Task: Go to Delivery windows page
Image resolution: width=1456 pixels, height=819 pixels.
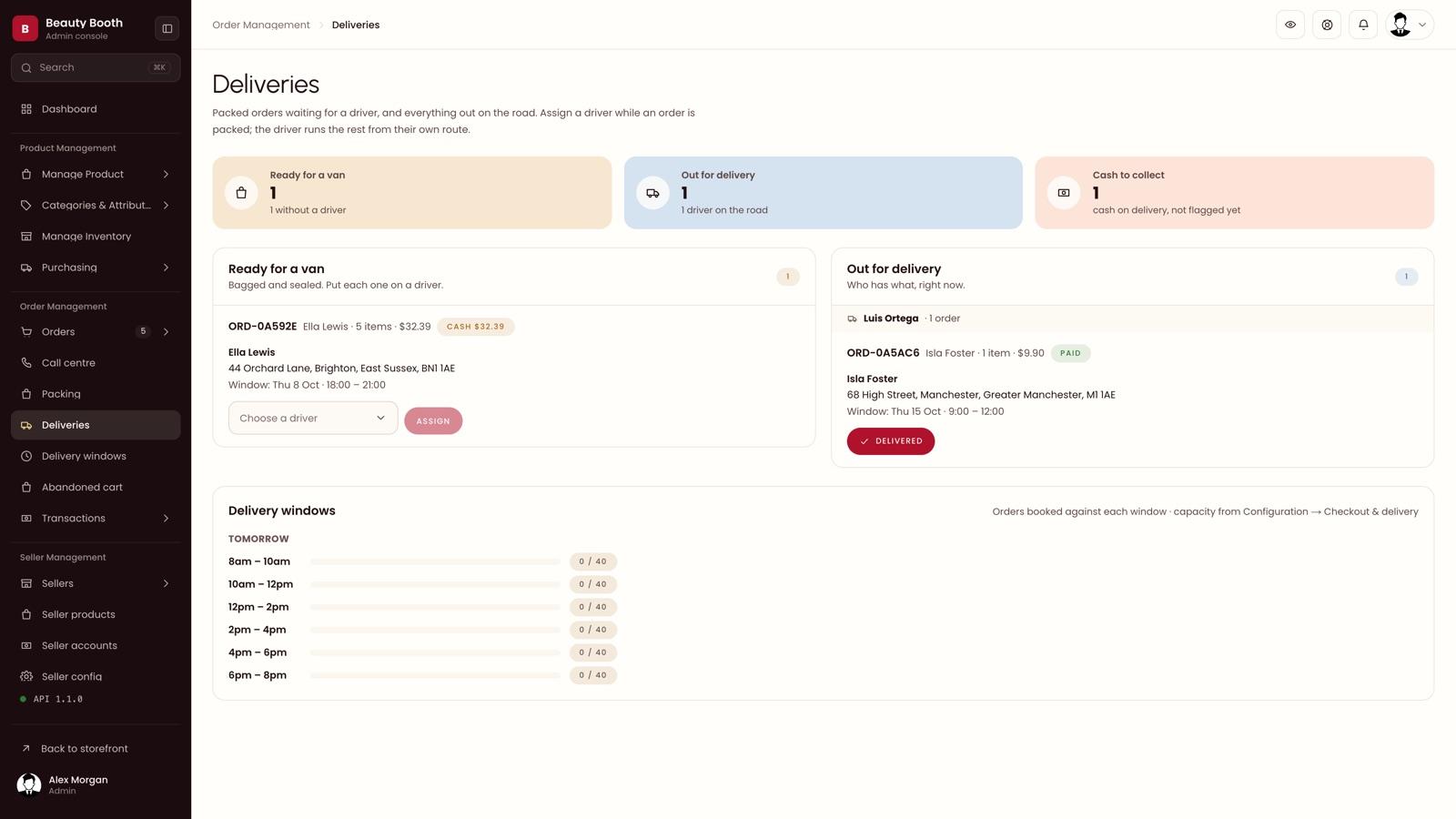Action: pyautogui.click(x=96, y=456)
